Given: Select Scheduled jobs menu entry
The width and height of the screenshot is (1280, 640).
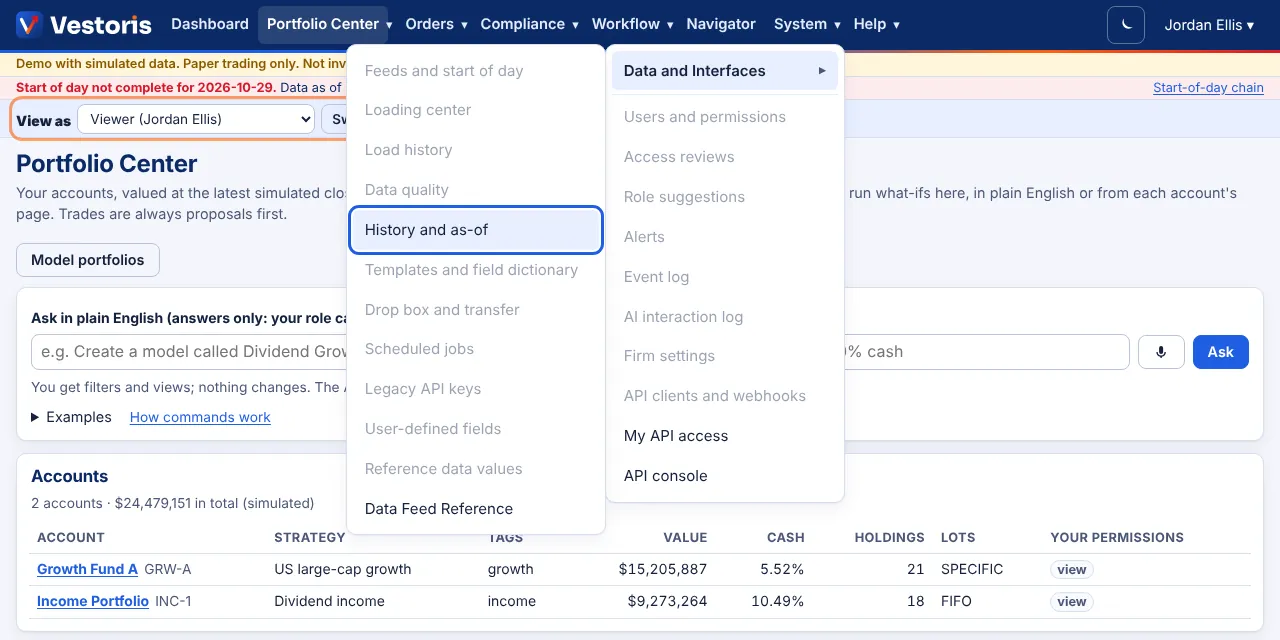Looking at the screenshot, I should coord(476,349).
